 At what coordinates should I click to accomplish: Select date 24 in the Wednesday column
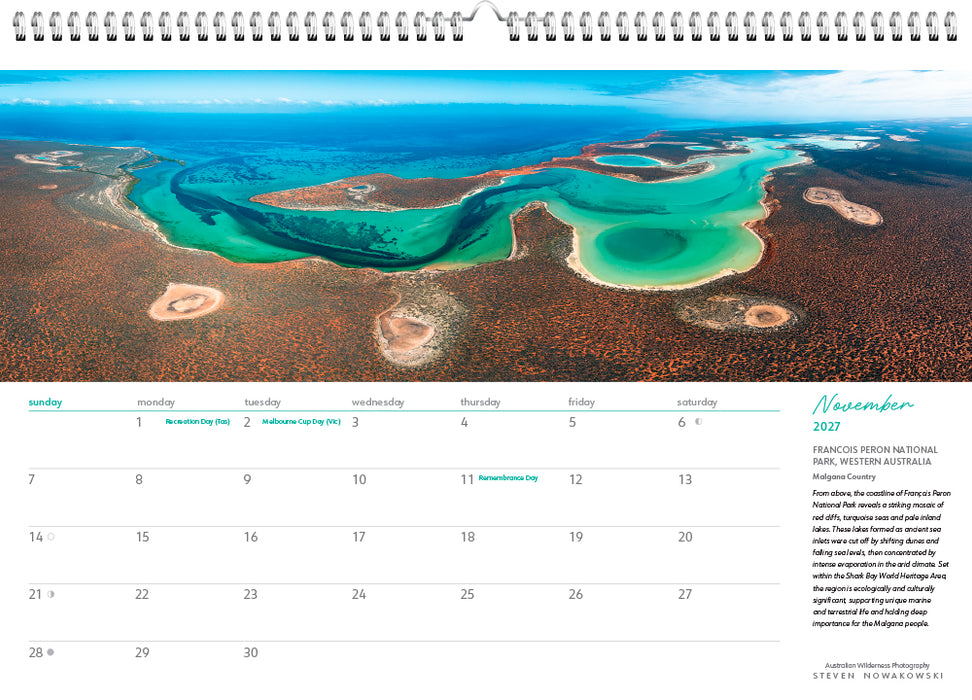point(359,595)
